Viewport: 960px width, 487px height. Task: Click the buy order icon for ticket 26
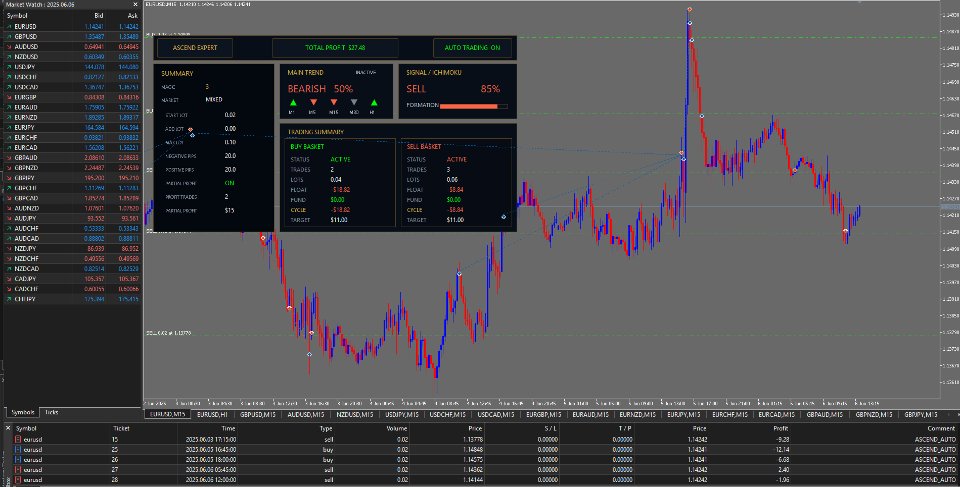point(18,459)
